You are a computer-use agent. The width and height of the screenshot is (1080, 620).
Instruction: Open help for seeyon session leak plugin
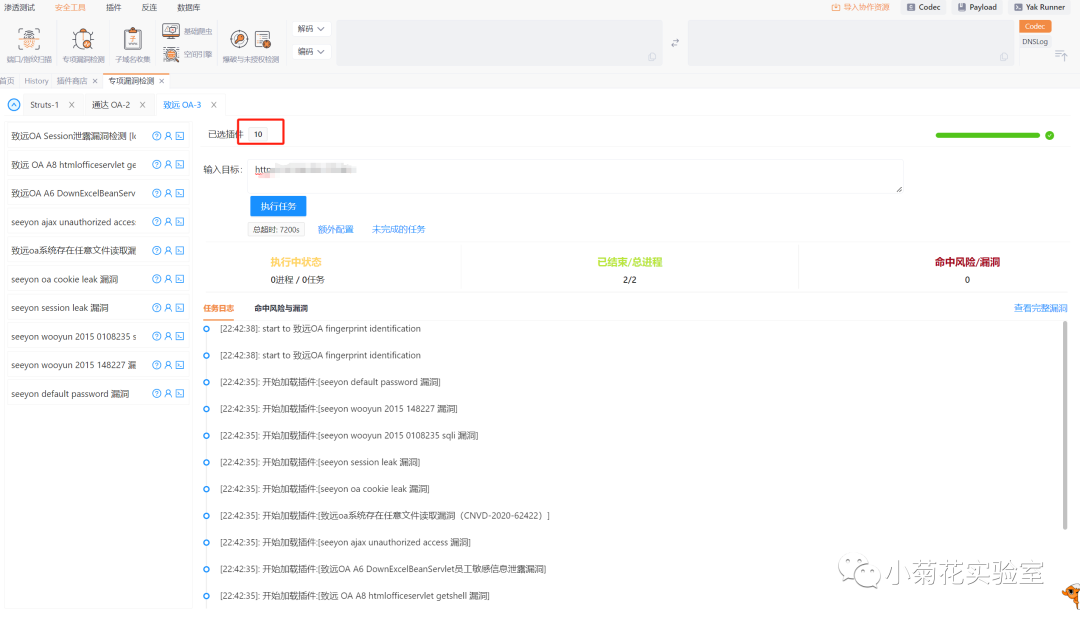click(x=156, y=308)
